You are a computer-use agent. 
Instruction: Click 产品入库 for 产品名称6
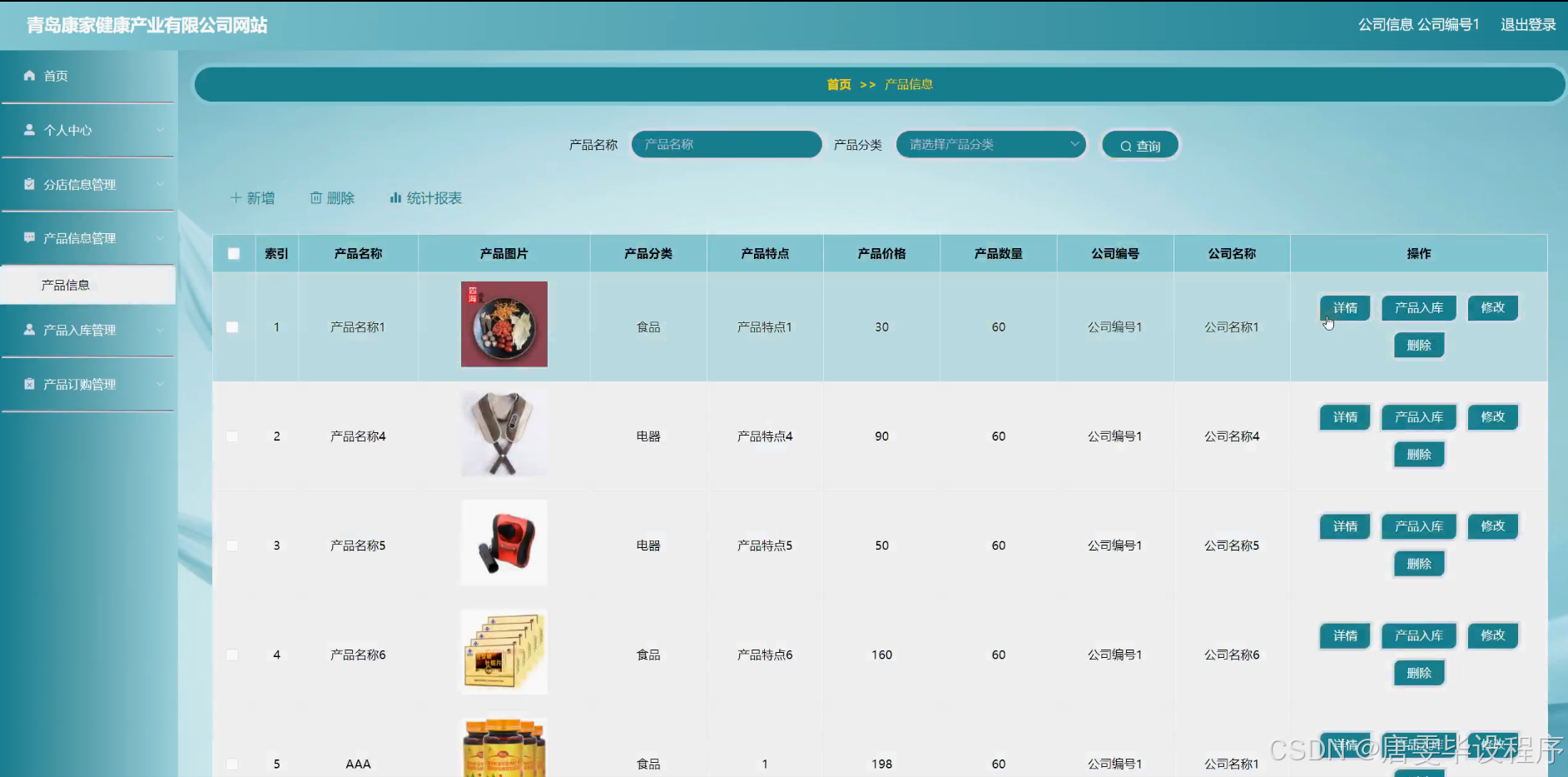coord(1419,635)
